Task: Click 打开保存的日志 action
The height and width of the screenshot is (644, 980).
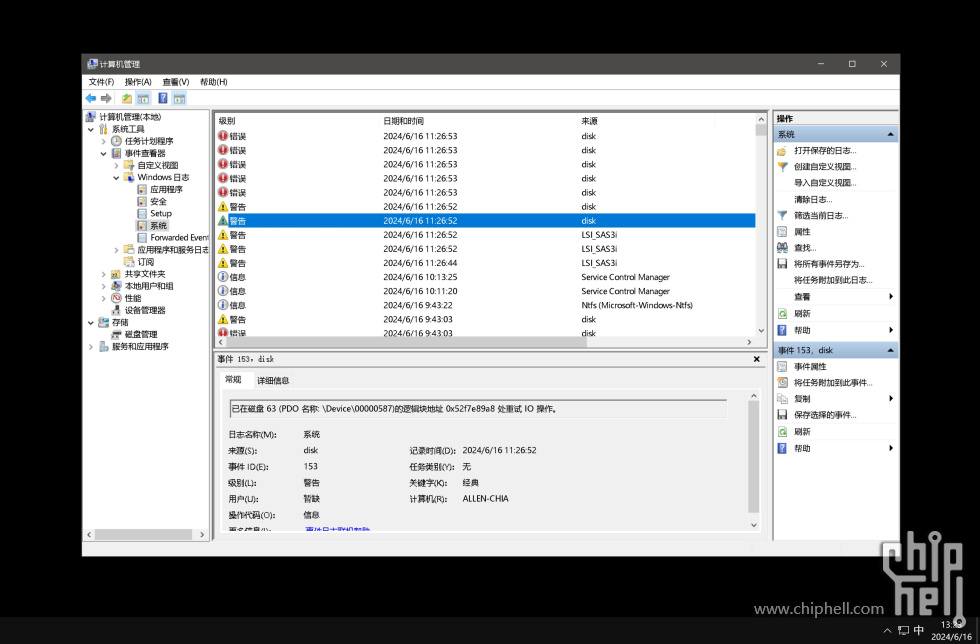Action: tap(825, 151)
